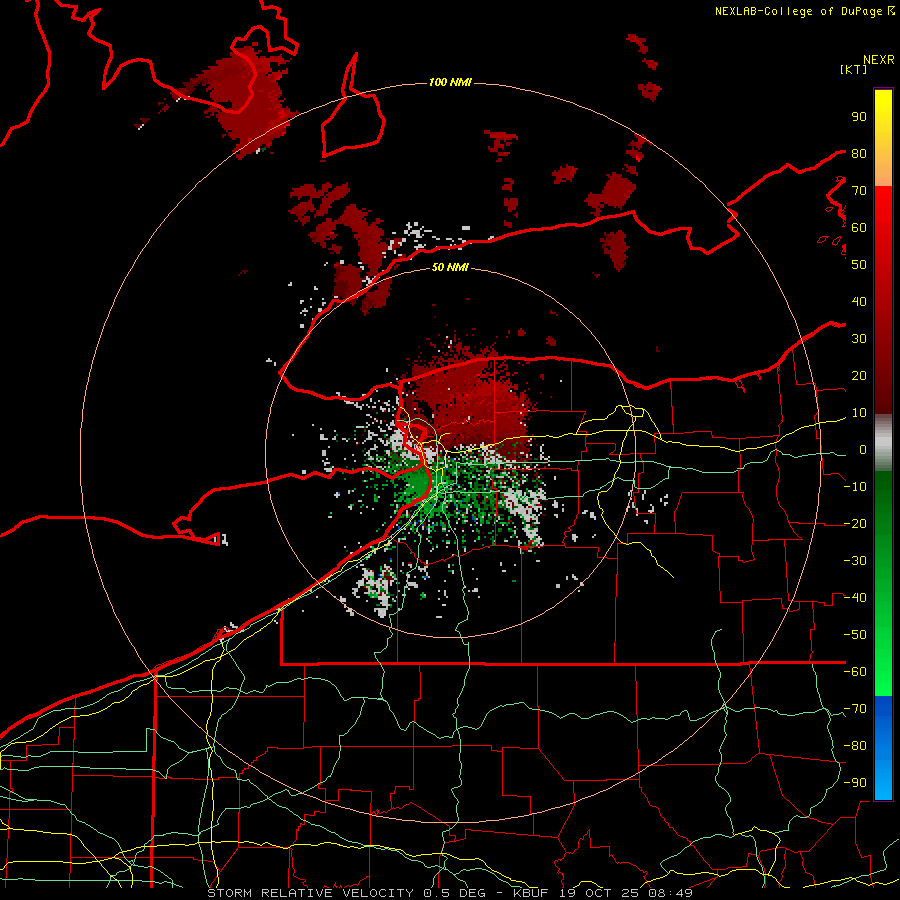Click the 60 value on velocity scale
This screenshot has width=900, height=900.
point(859,227)
